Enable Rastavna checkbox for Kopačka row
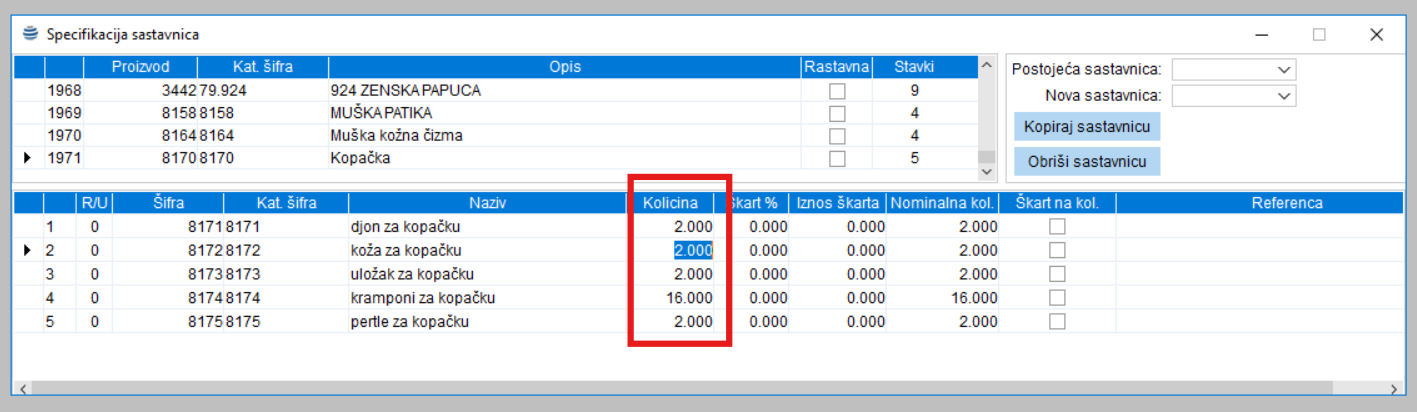 [x=836, y=158]
